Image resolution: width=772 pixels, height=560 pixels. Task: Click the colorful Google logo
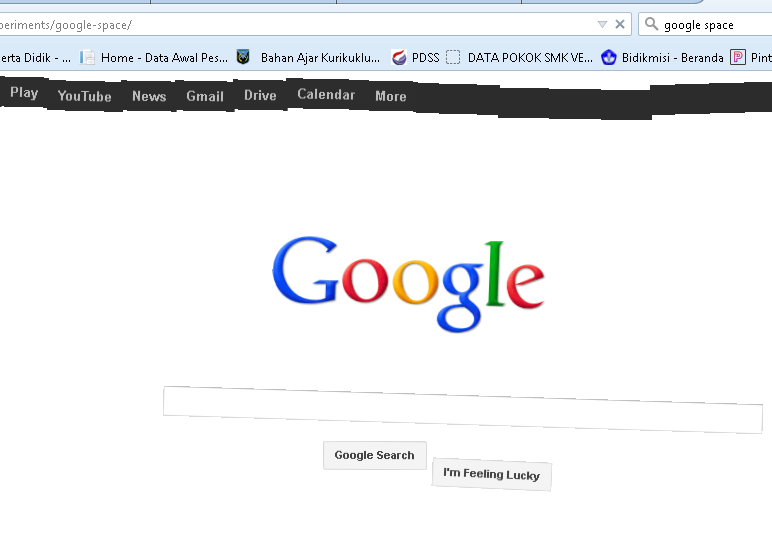[408, 284]
